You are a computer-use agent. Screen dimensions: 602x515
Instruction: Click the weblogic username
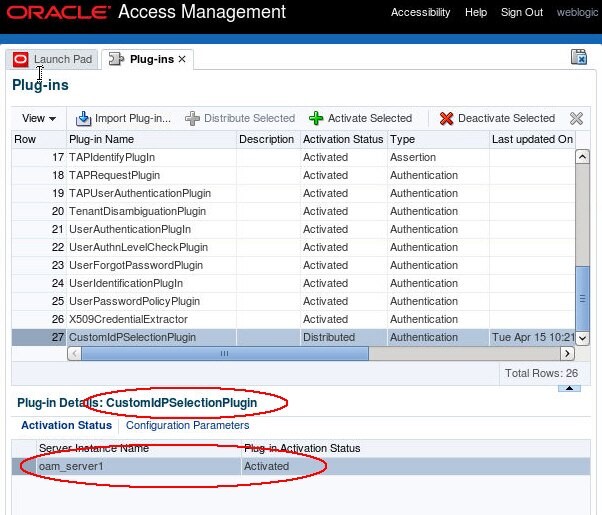click(577, 12)
